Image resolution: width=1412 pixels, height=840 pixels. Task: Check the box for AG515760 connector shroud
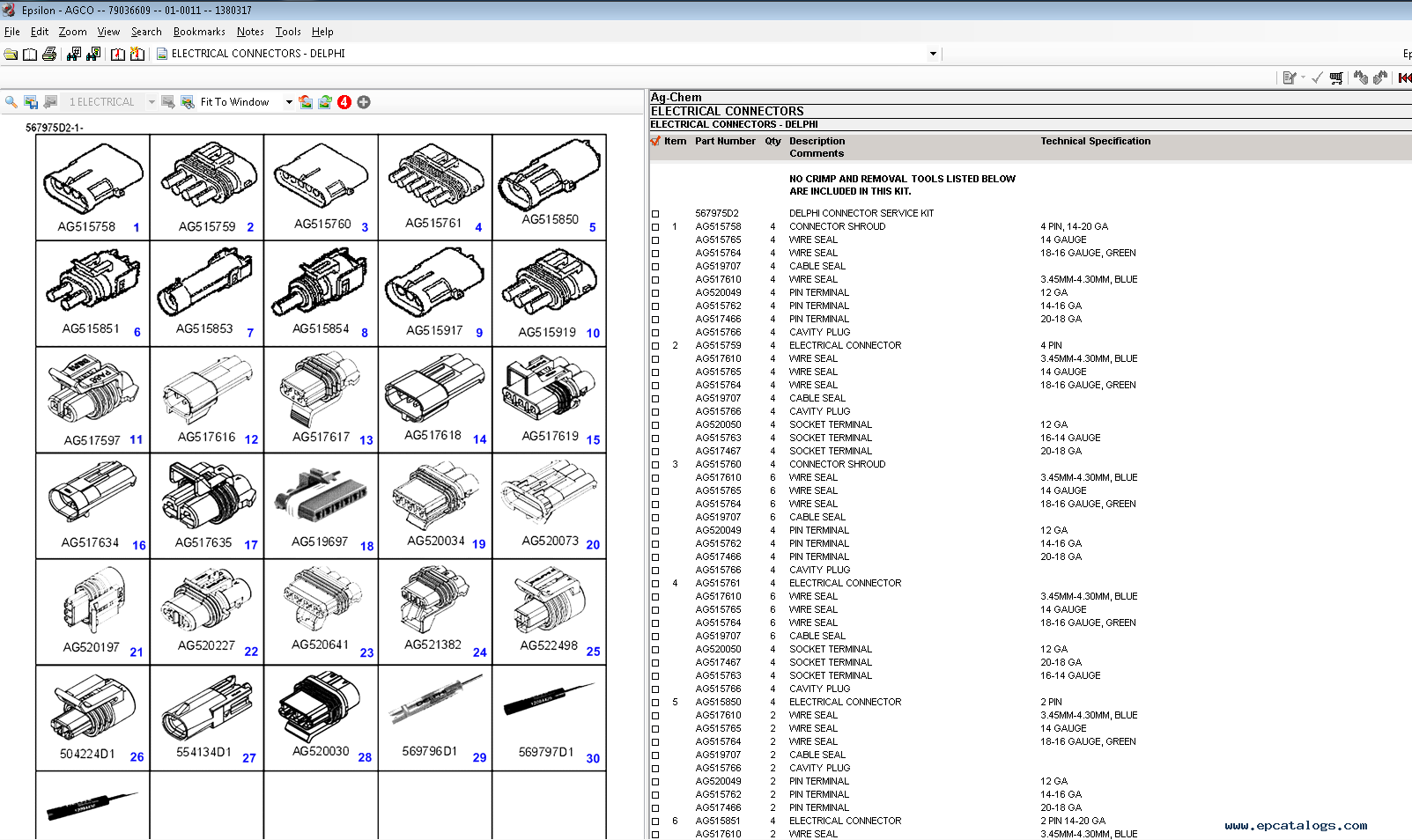(655, 465)
